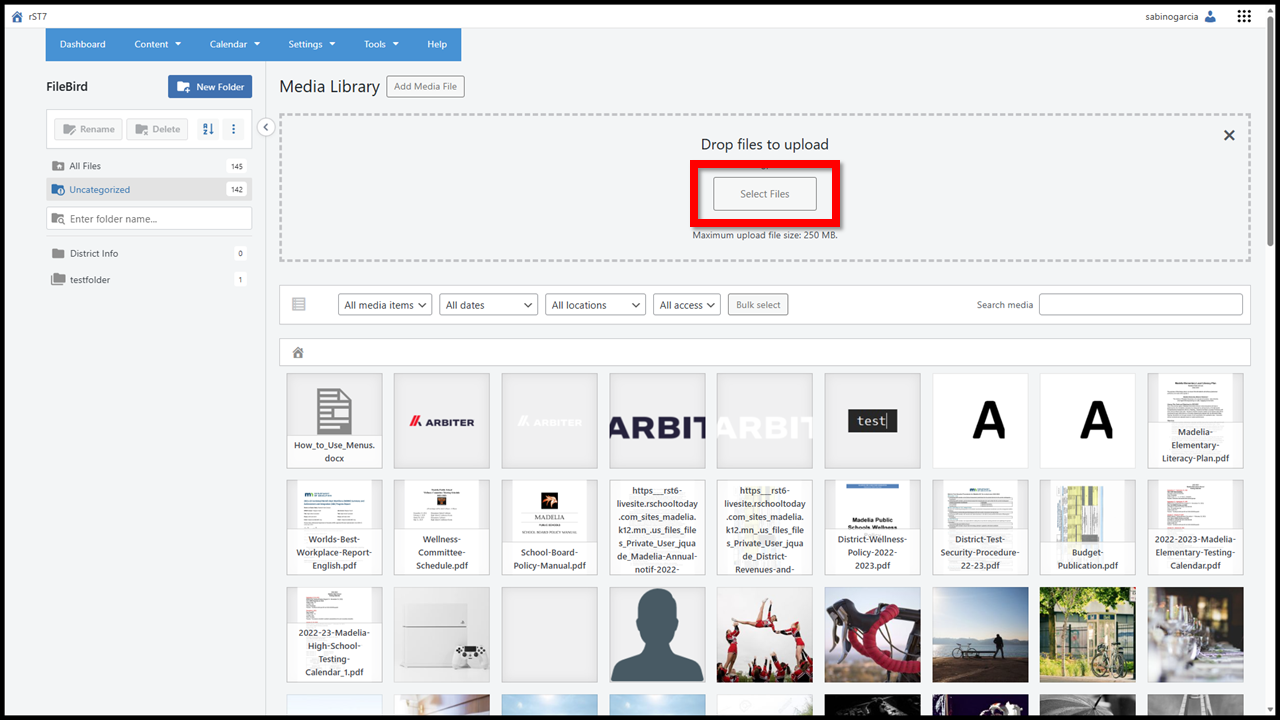Open the All media items dropdown

coord(385,305)
